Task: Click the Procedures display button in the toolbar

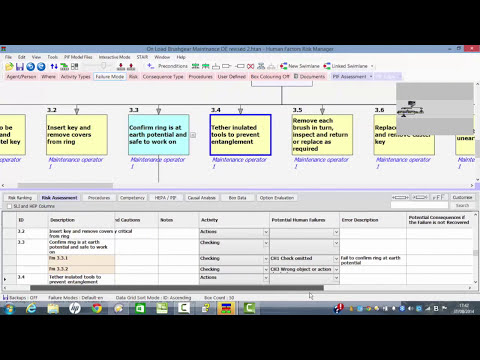Action: [200, 77]
